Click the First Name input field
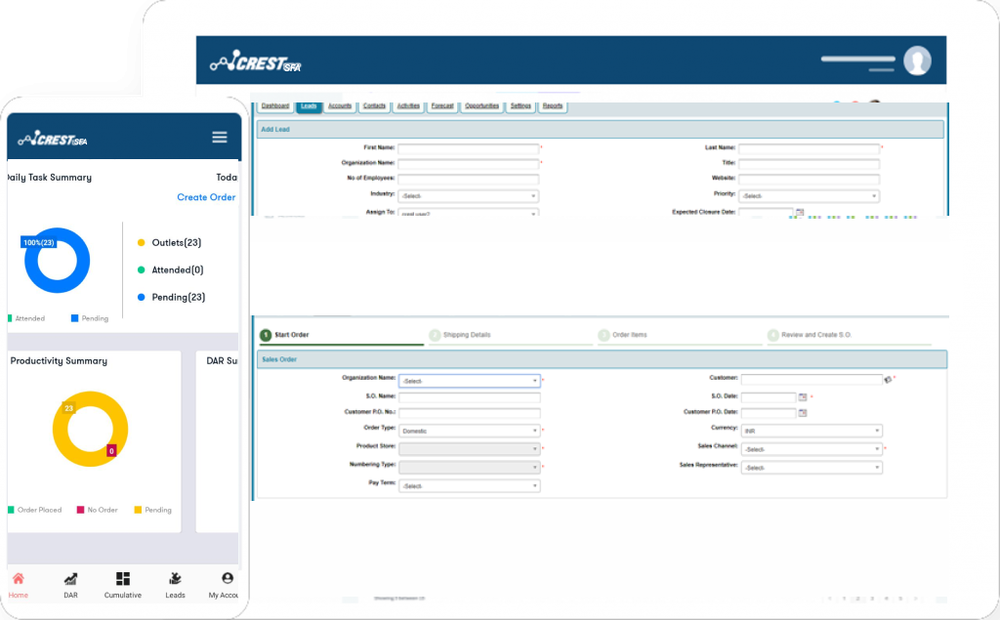 tap(468, 149)
